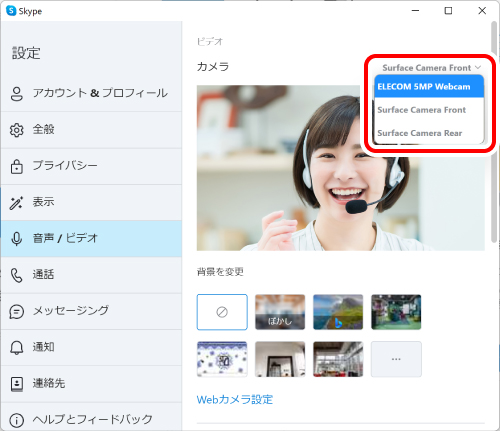Click the settings pane vertical scrollbar

(x=494, y=132)
